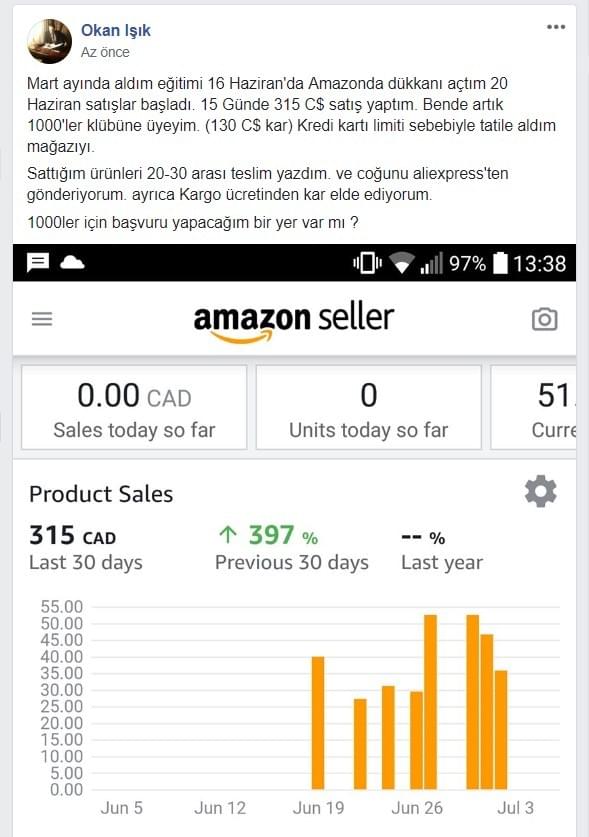Screen dimensions: 589x837
Task: Click the Jun 19 sales bar
Action: (x=318, y=723)
